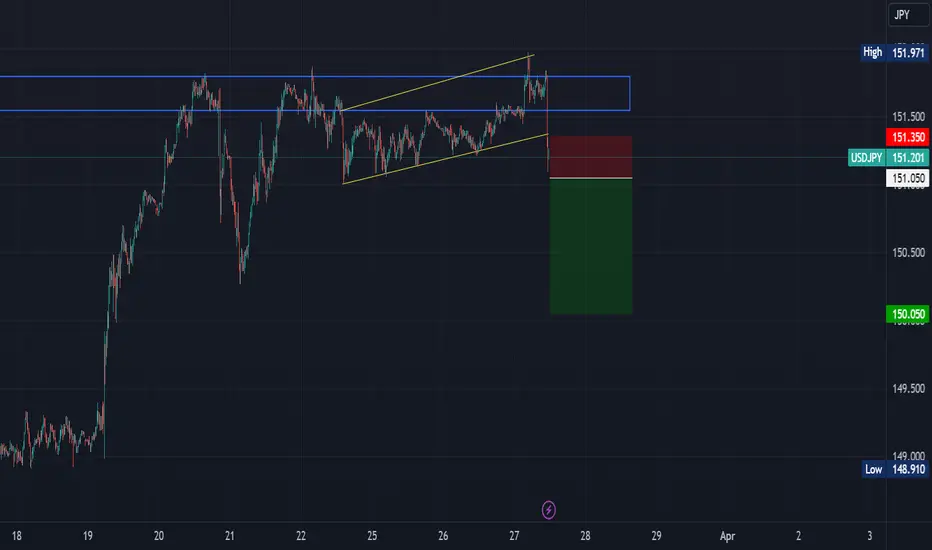Click the Apr date label on time axis
The image size is (932, 550).
click(727, 536)
